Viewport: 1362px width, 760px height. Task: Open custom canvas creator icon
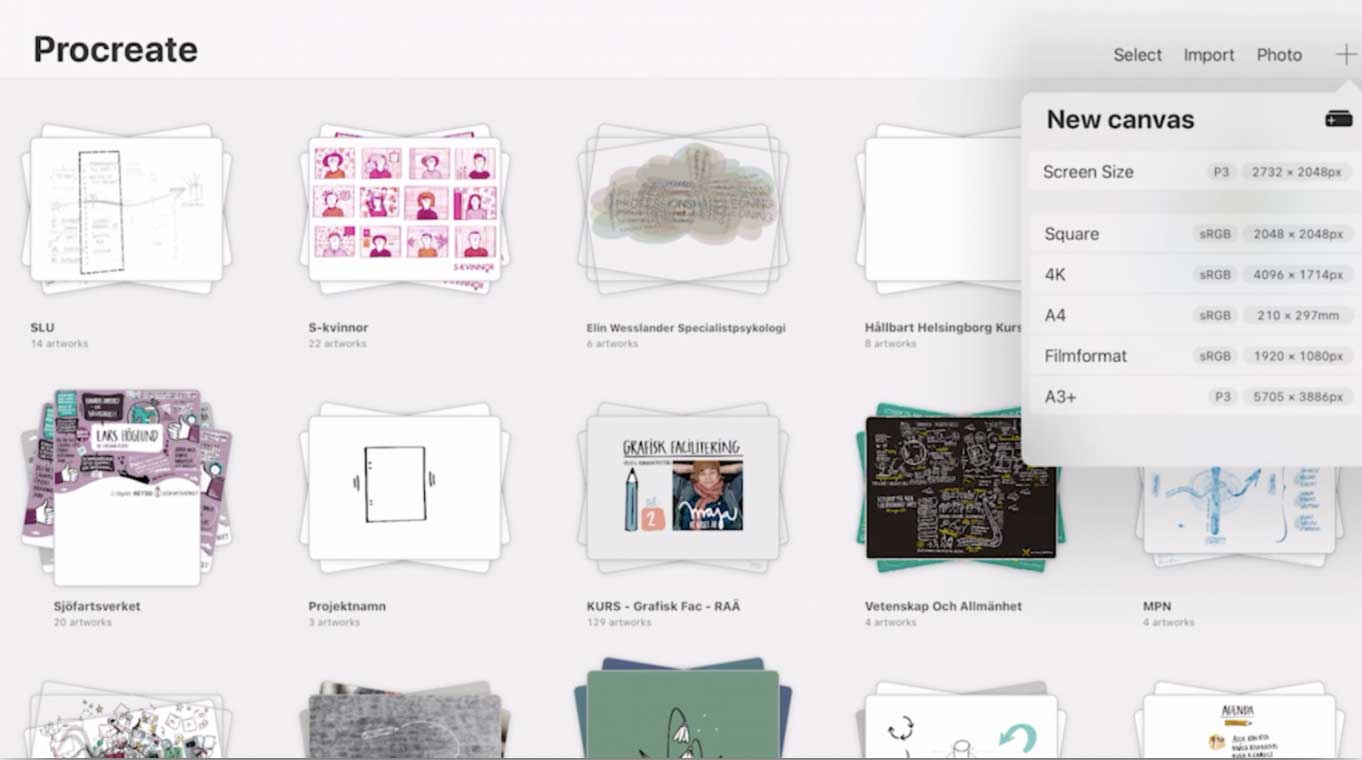click(1338, 120)
